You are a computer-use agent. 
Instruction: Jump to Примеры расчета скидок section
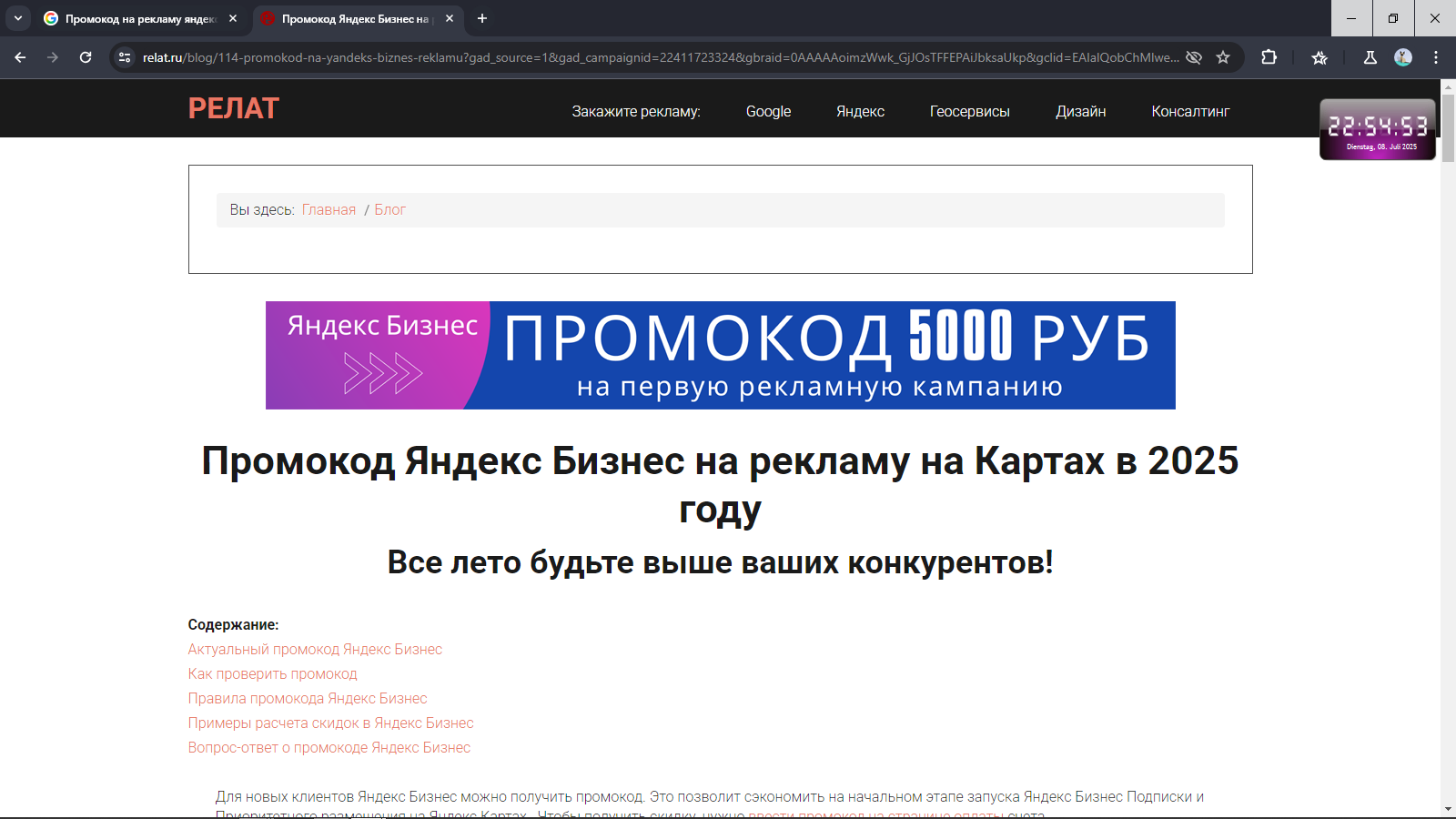tap(330, 723)
